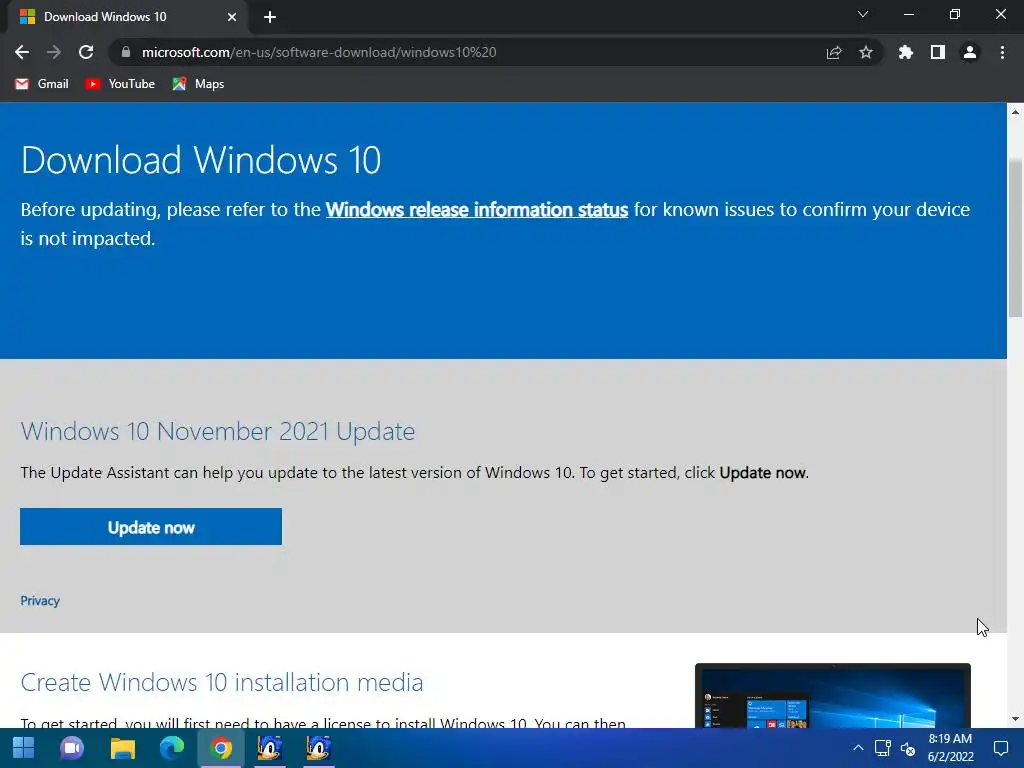This screenshot has height=768, width=1024.
Task: Open the Teams chat taskbar icon
Action: [x=72, y=748]
